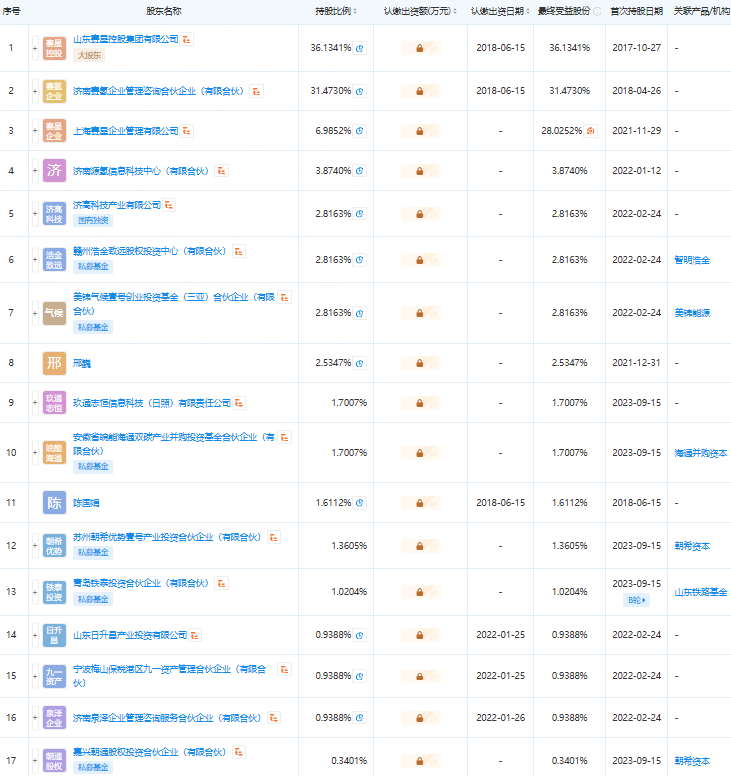The image size is (731, 776).
Task: Click shareholding history icon beside 1.6112%
Action: [360, 503]
